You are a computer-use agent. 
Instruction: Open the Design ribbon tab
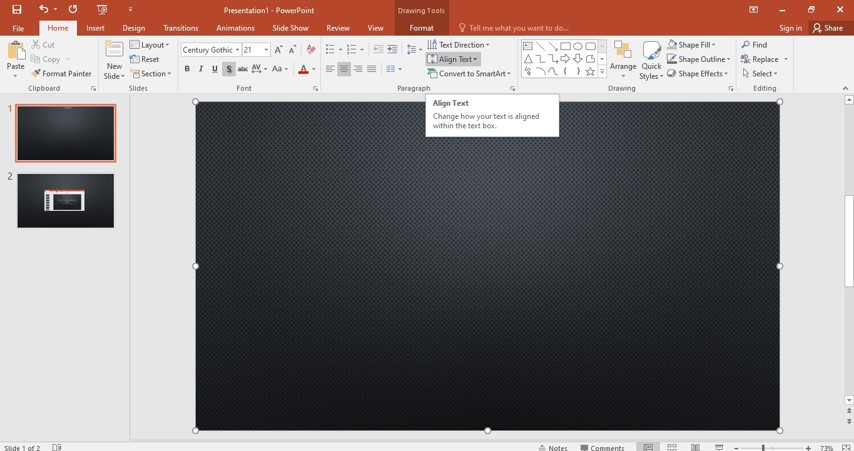click(133, 28)
